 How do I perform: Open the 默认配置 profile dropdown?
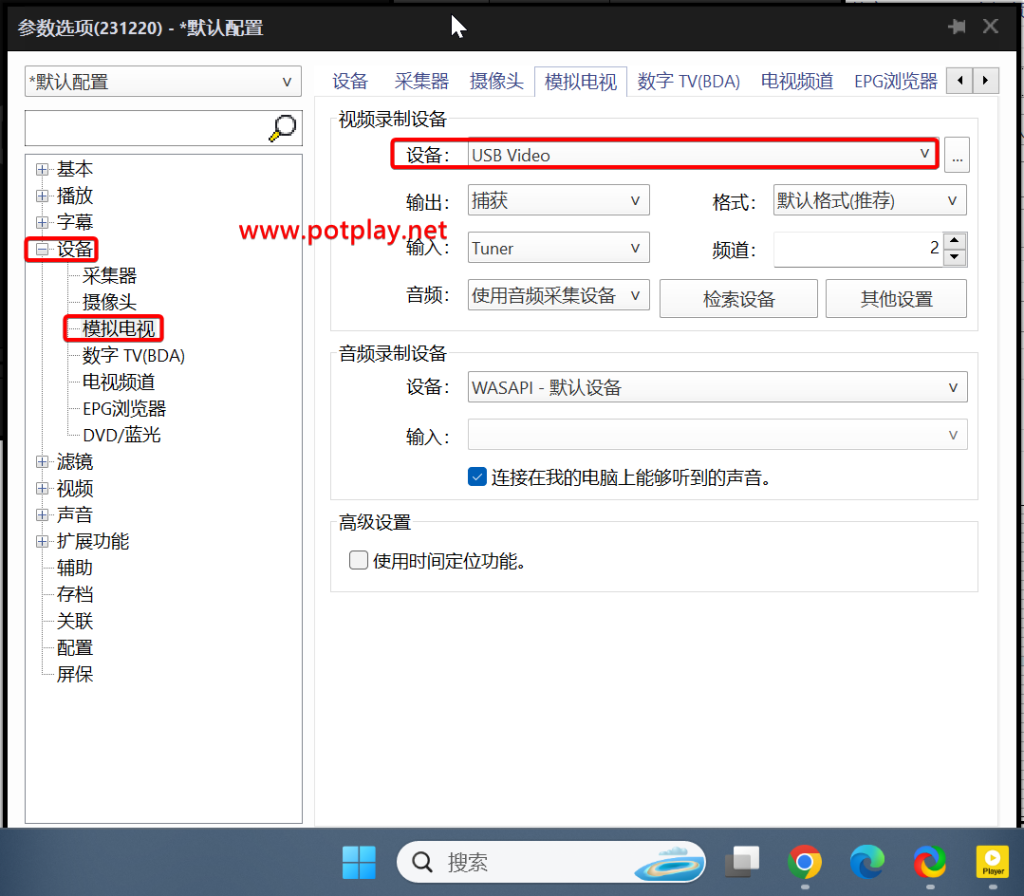coord(163,82)
